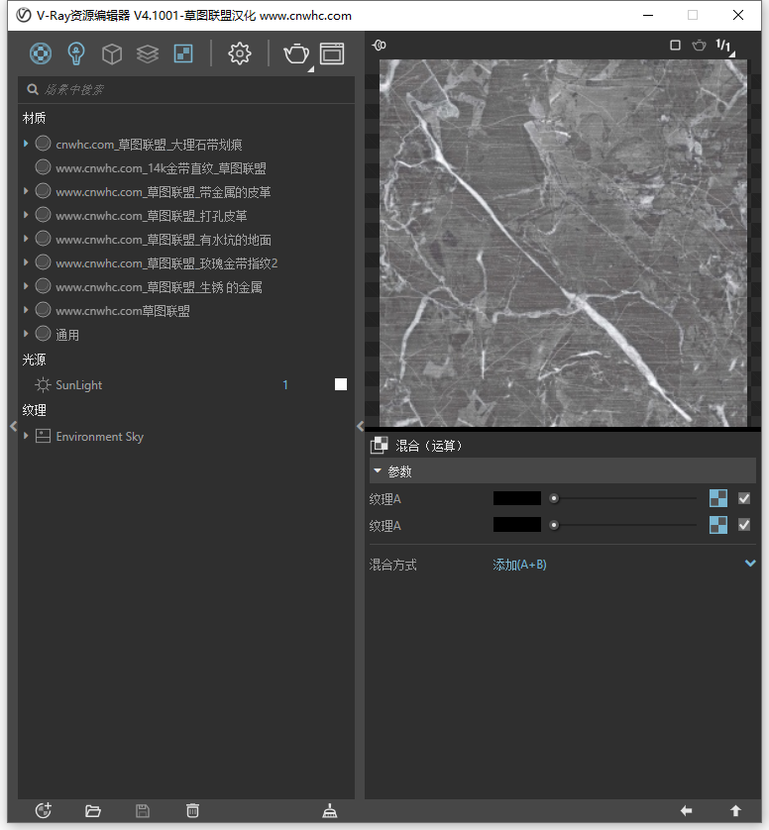The width and height of the screenshot is (769, 830).
Task: Adjust the first 纹理A slider handle
Action: point(554,498)
